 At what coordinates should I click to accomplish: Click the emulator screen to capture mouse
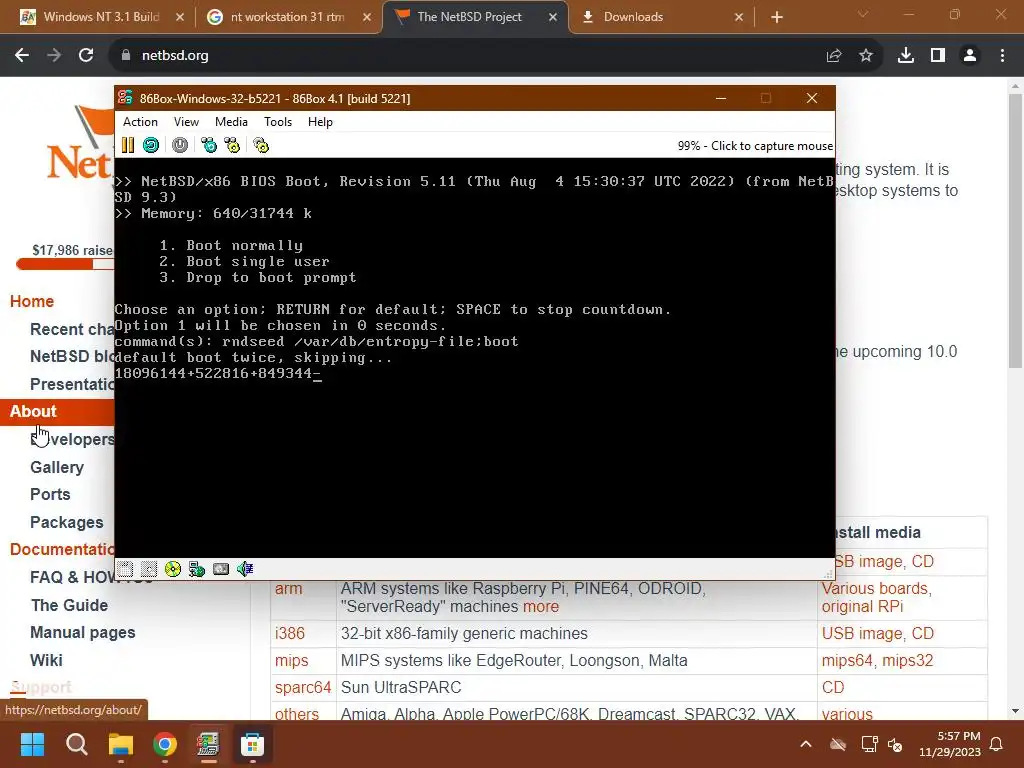[x=475, y=358]
